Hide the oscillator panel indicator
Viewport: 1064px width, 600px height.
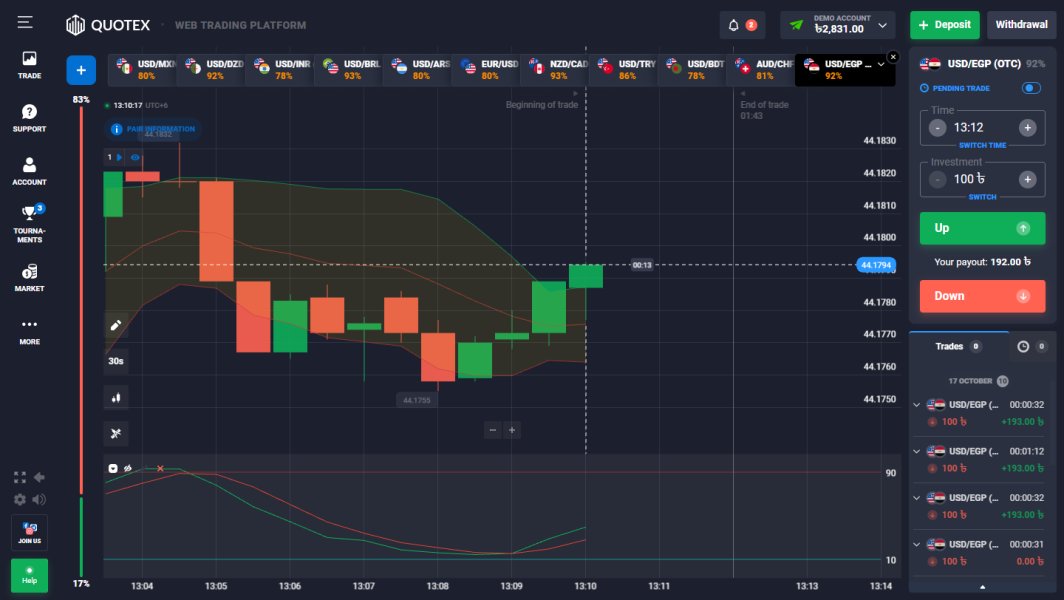(x=128, y=468)
